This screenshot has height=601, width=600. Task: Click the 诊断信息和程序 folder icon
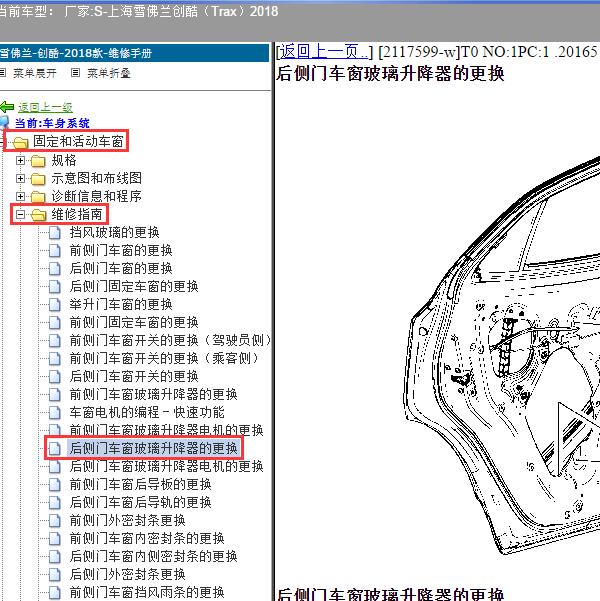(38, 197)
